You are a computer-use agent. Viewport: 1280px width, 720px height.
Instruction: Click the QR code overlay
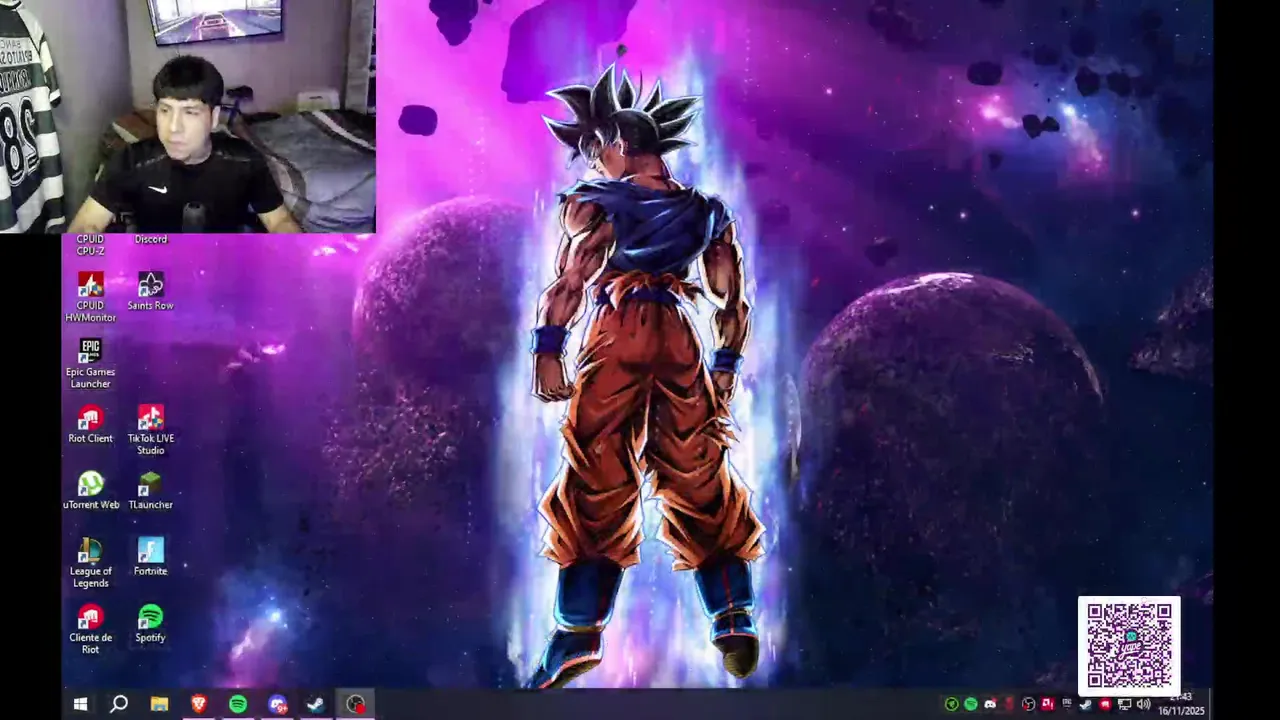pyautogui.click(x=1129, y=646)
